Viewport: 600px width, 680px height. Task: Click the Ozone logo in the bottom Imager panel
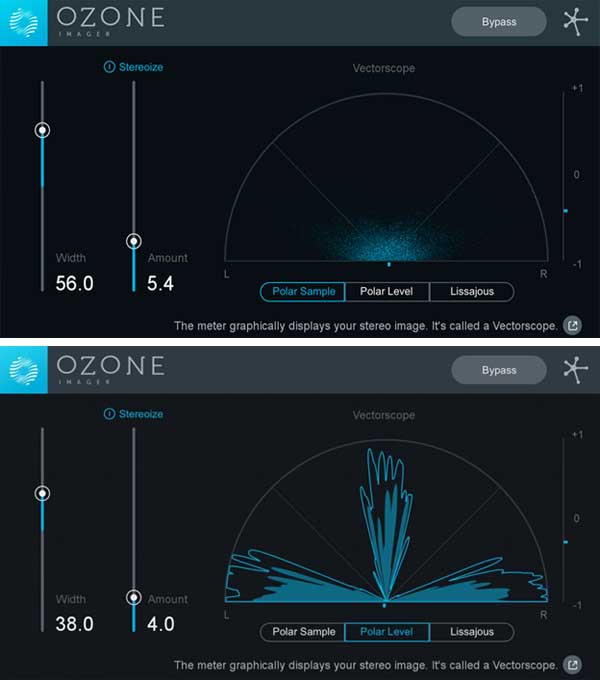point(24,370)
